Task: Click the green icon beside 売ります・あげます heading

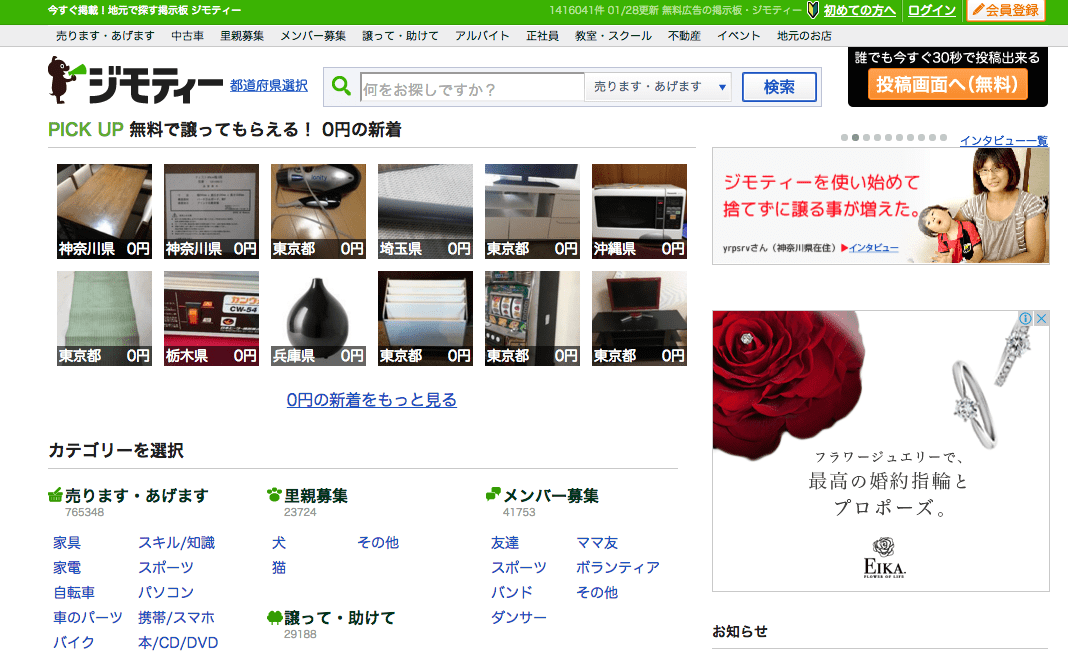Action: [x=56, y=495]
